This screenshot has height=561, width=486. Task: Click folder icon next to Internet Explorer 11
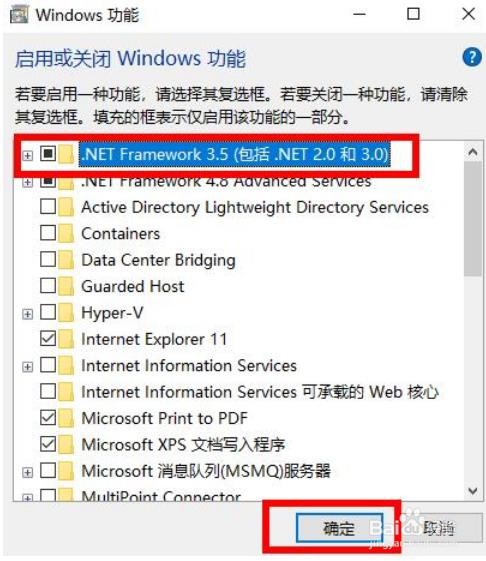click(x=66, y=339)
